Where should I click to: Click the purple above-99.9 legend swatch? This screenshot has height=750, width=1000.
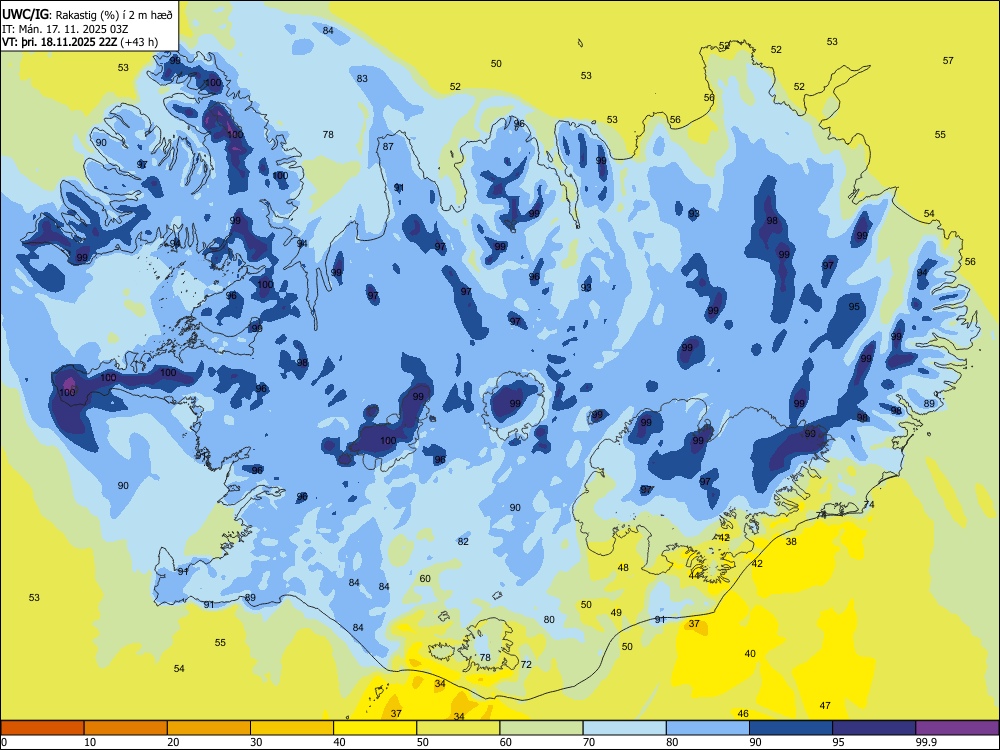click(957, 728)
